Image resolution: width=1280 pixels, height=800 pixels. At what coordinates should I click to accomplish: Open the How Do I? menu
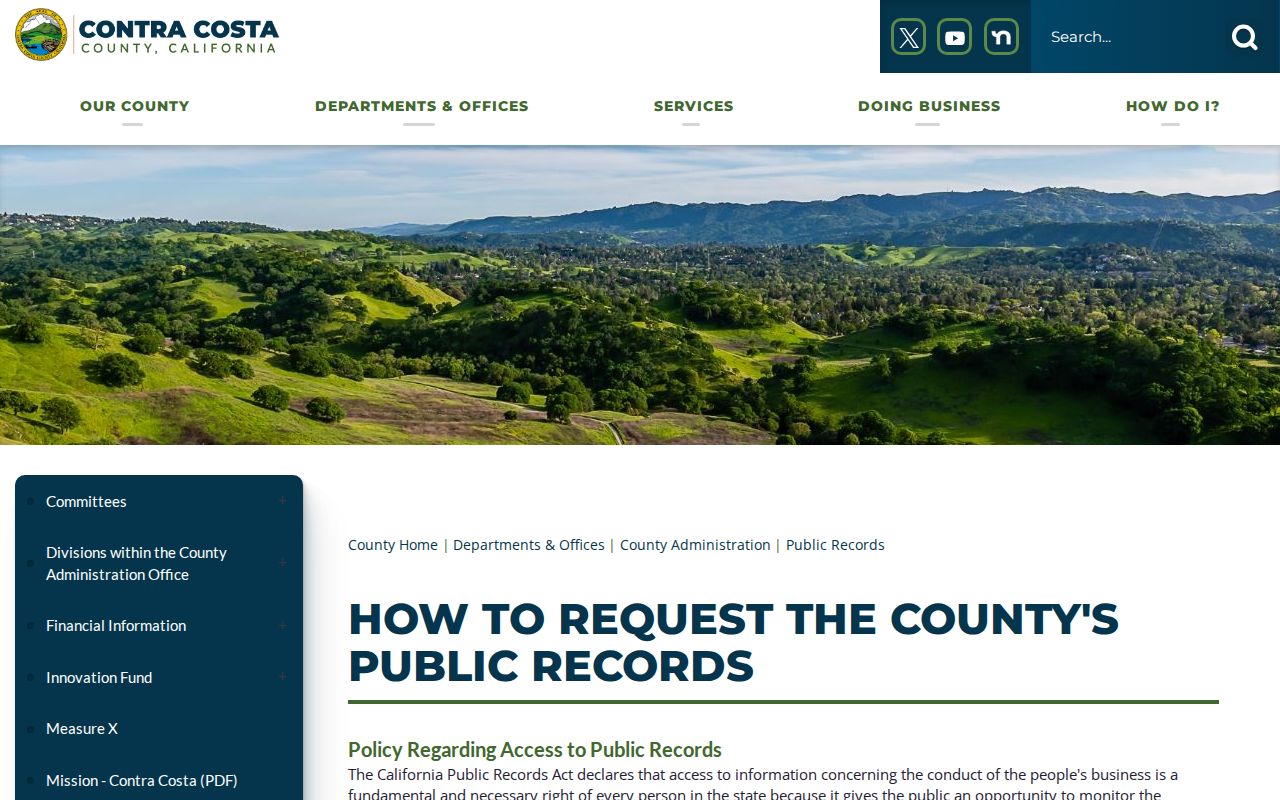[1172, 106]
